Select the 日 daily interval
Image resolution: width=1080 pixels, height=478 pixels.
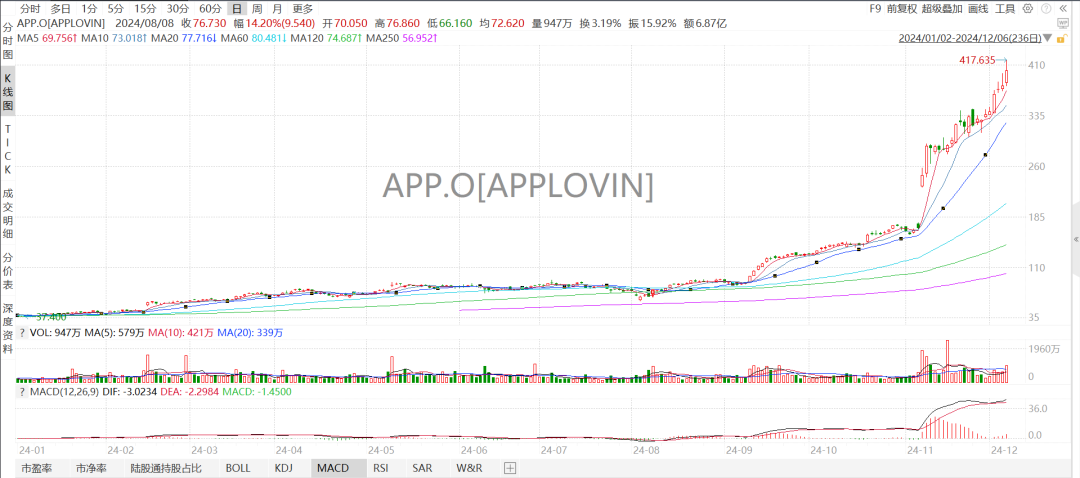point(237,9)
